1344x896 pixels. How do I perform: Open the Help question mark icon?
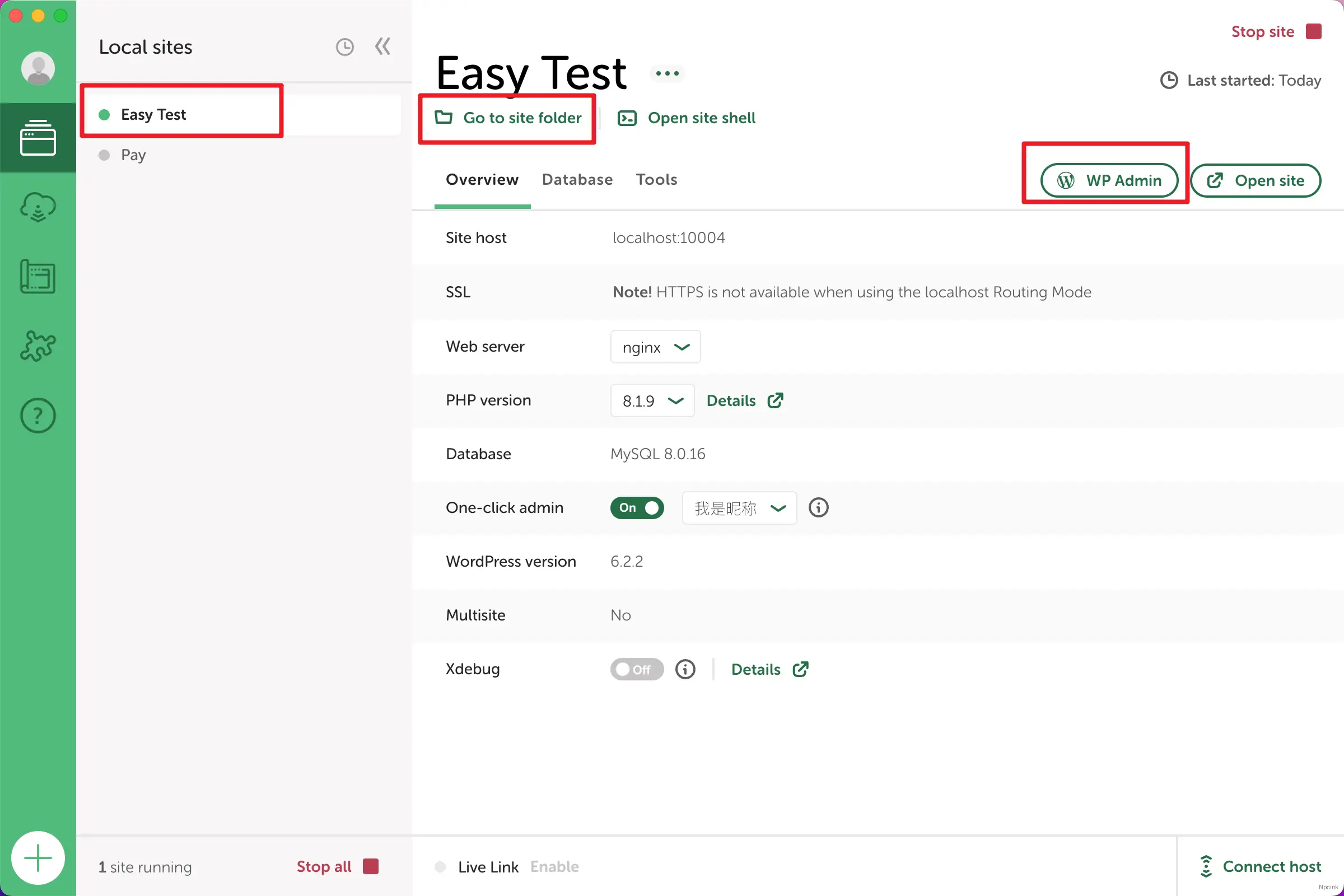point(38,416)
